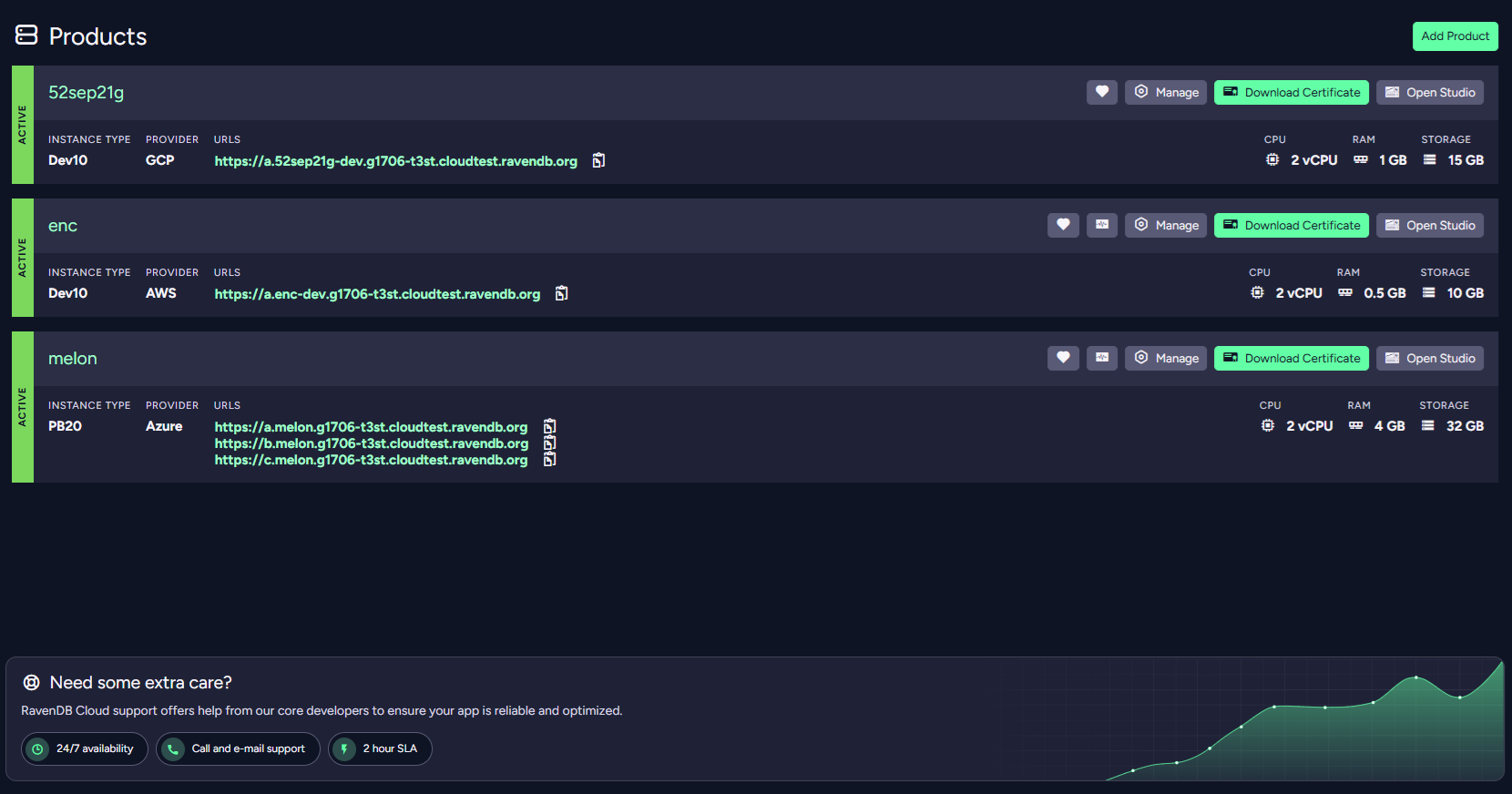Viewport: 1512px width, 794px height.
Task: Click the lifebuoy icon beside Need some extra care
Action: (x=32, y=682)
